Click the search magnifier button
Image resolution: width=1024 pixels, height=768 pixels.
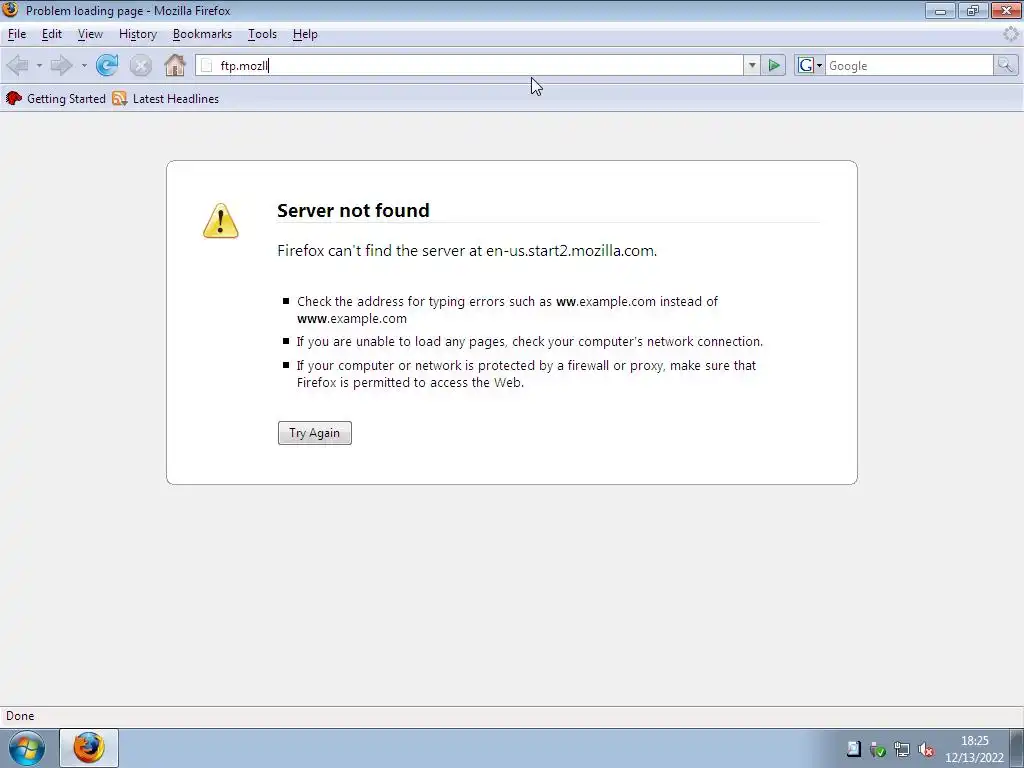1006,65
